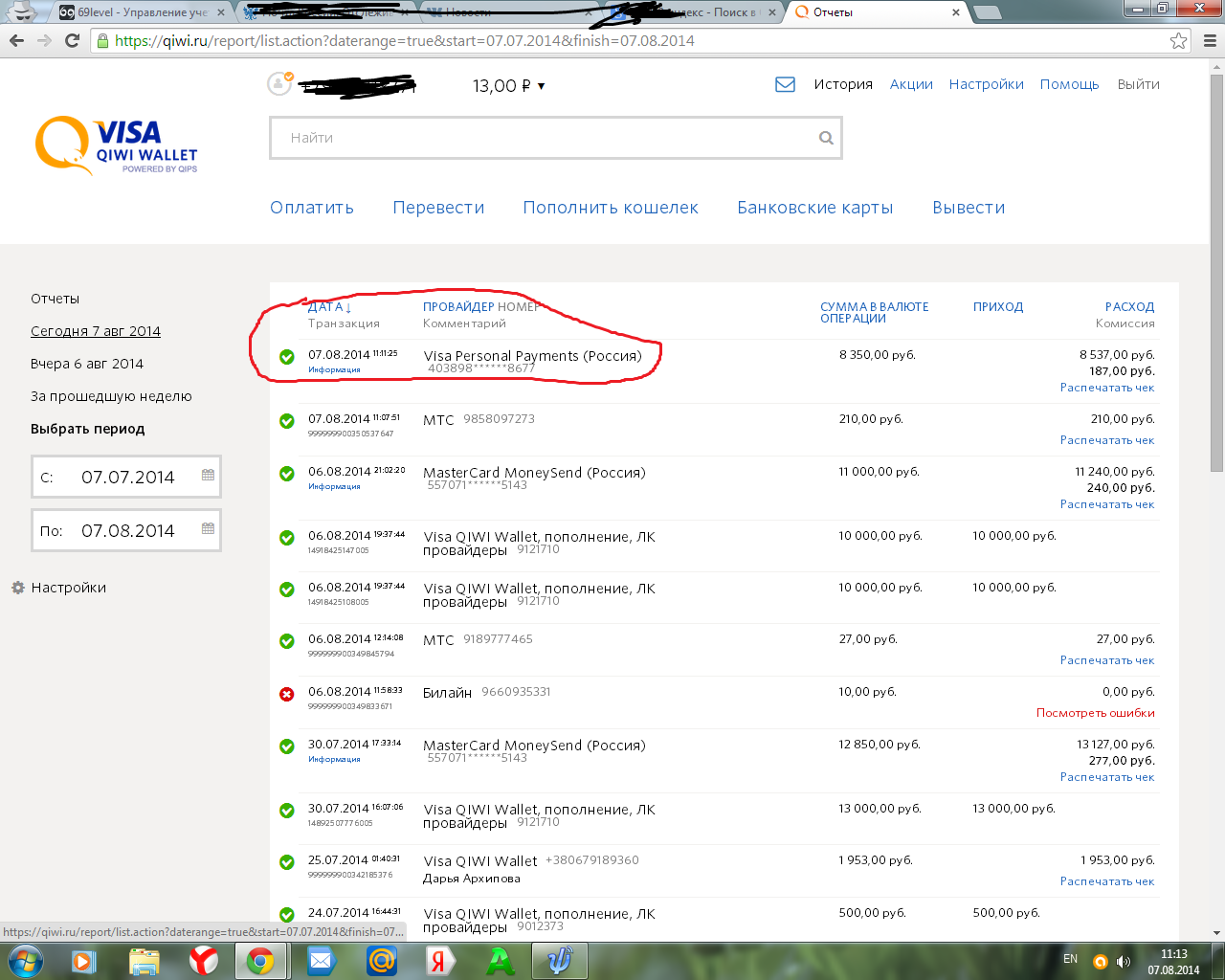Open the messages envelope icon

pos(785,84)
